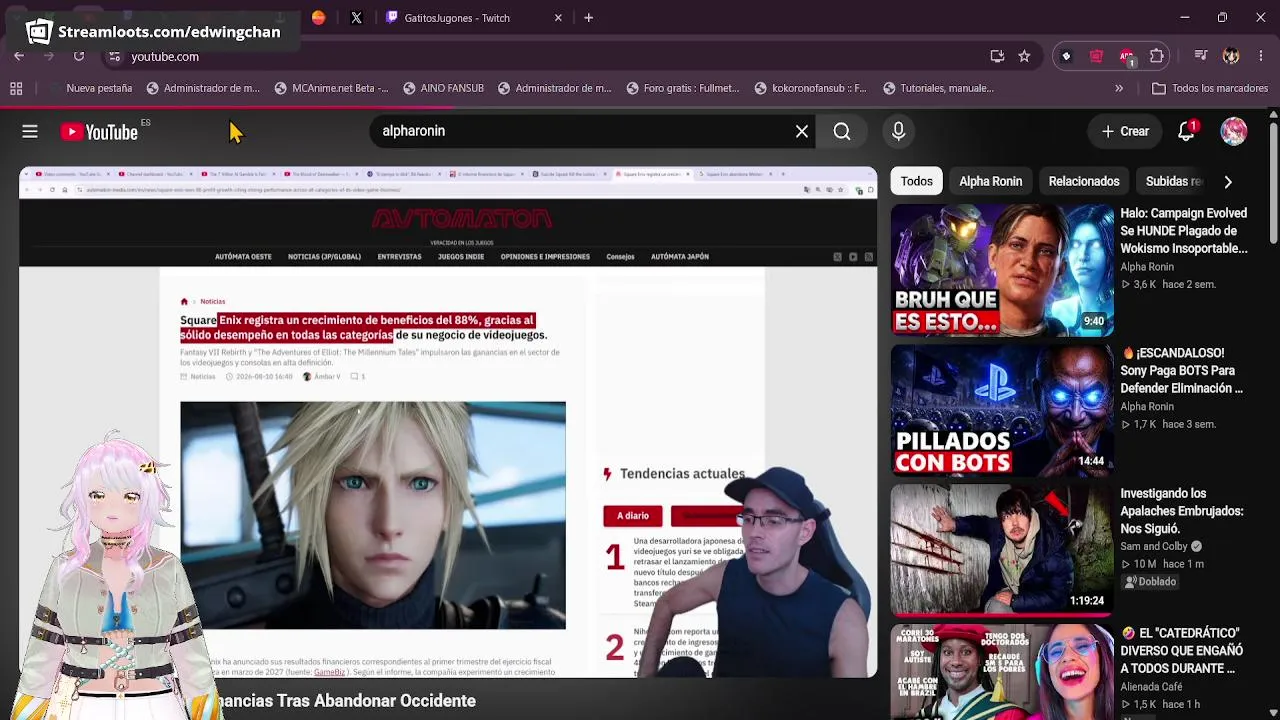The height and width of the screenshot is (720, 1280).
Task: Open the apps grid in the bookmarks bar
Action: pos(16,88)
